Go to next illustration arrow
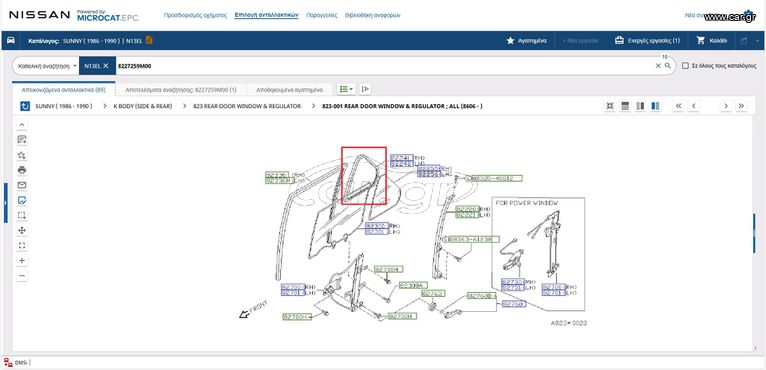Viewport: 766px width, 370px height. pyautogui.click(x=726, y=106)
